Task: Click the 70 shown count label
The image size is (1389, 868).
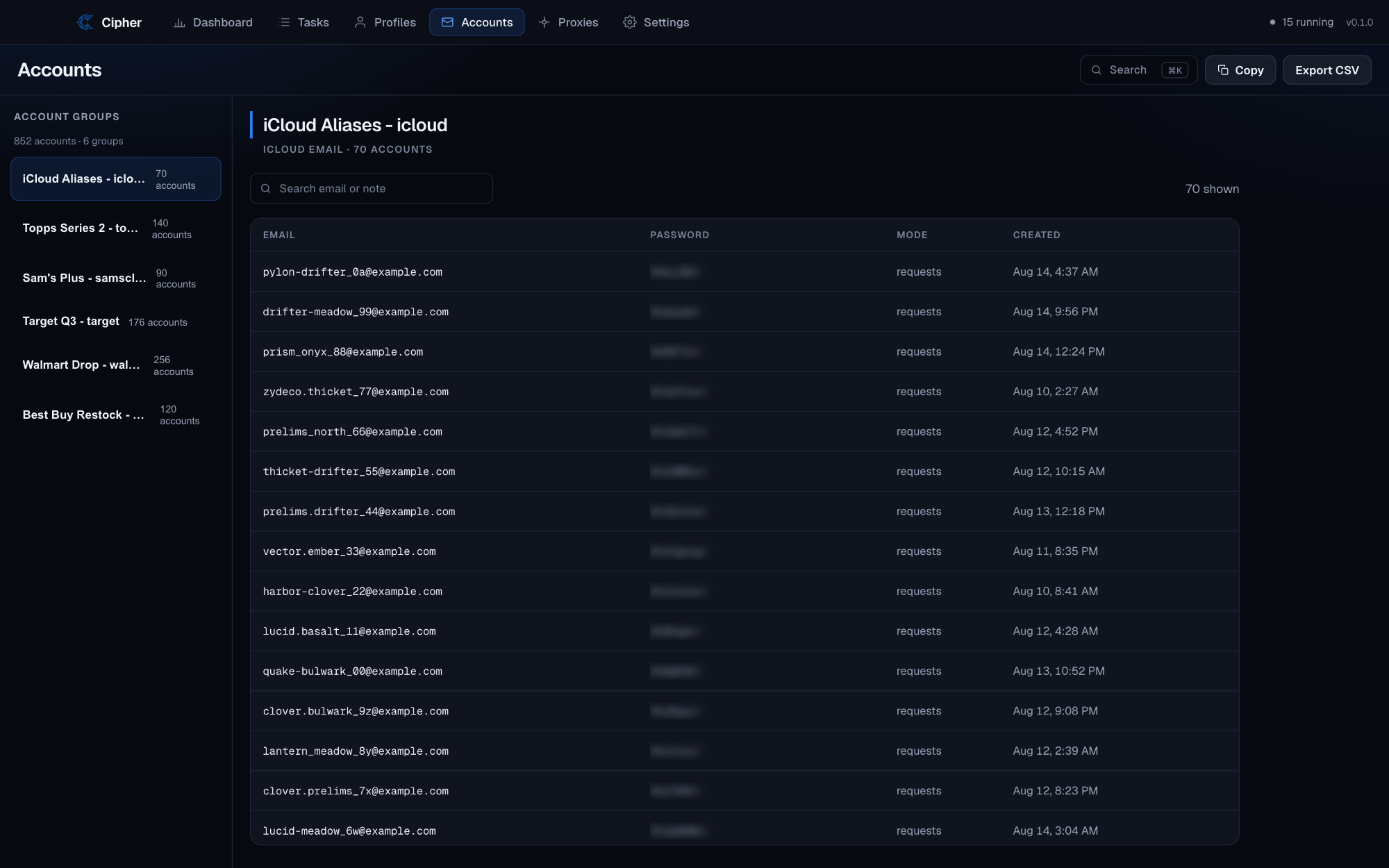Action: click(1212, 189)
